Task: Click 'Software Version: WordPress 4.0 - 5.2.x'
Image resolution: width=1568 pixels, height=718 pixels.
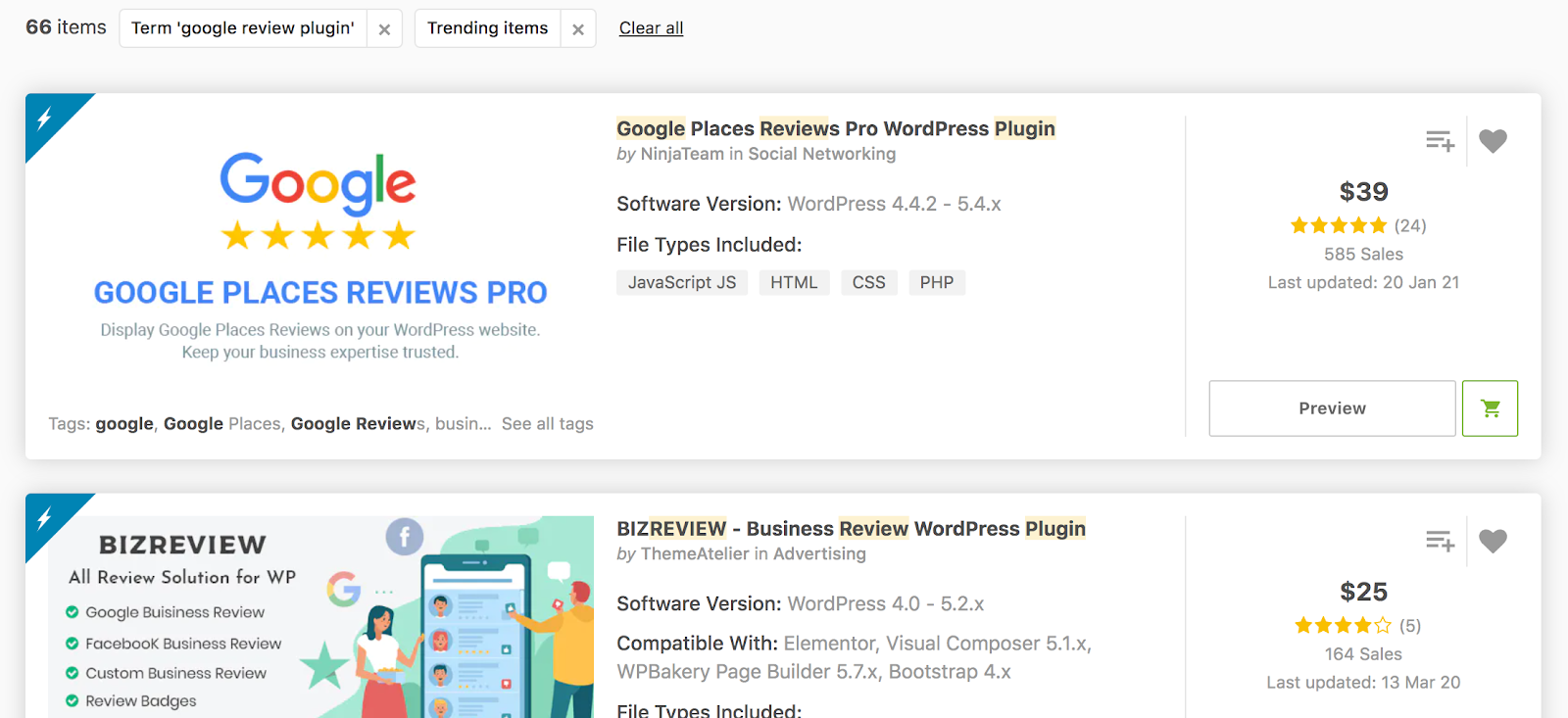Action: pos(800,603)
